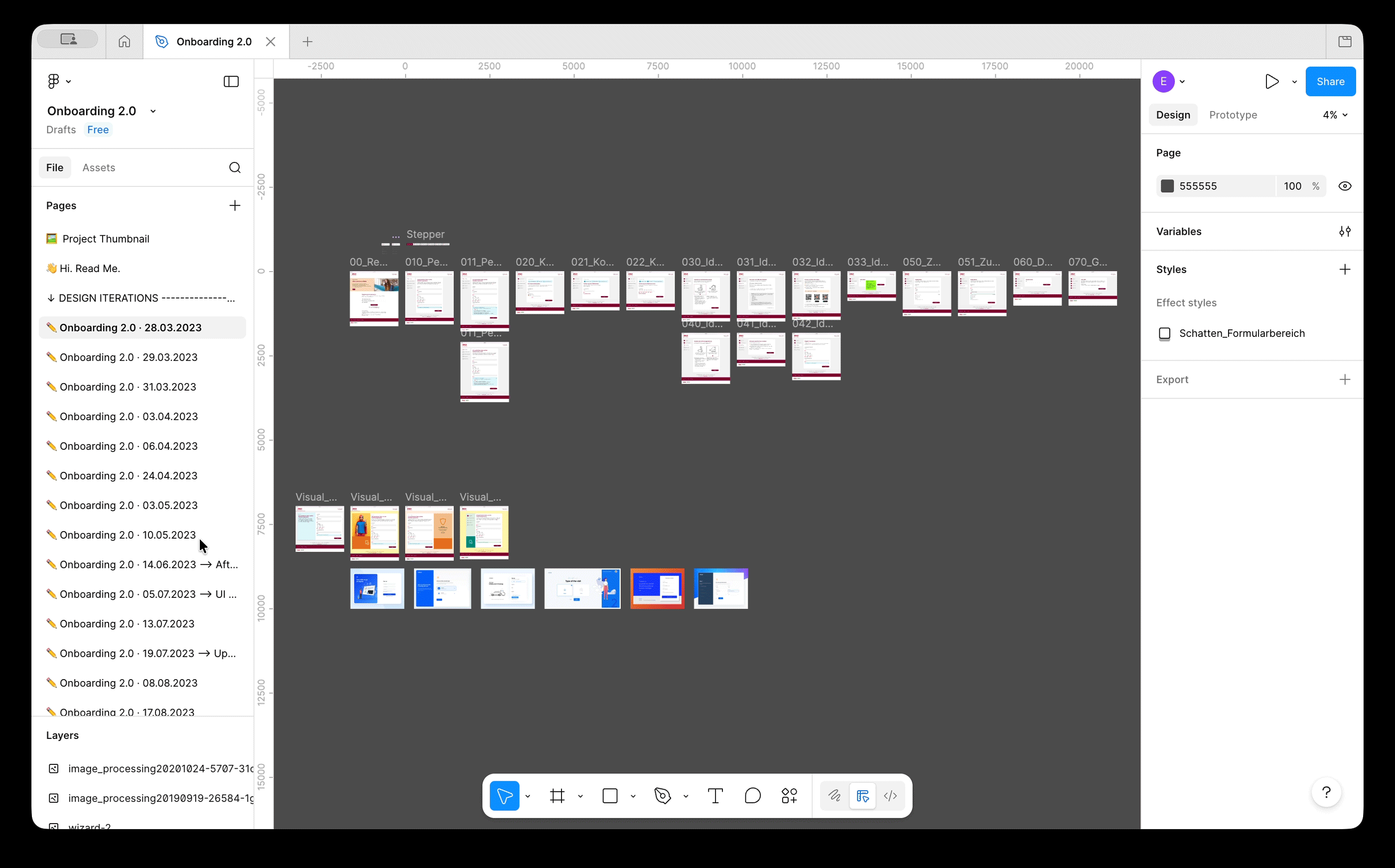The width and height of the screenshot is (1395, 868).
Task: Toggle the annotation pencil mode
Action: tap(835, 796)
